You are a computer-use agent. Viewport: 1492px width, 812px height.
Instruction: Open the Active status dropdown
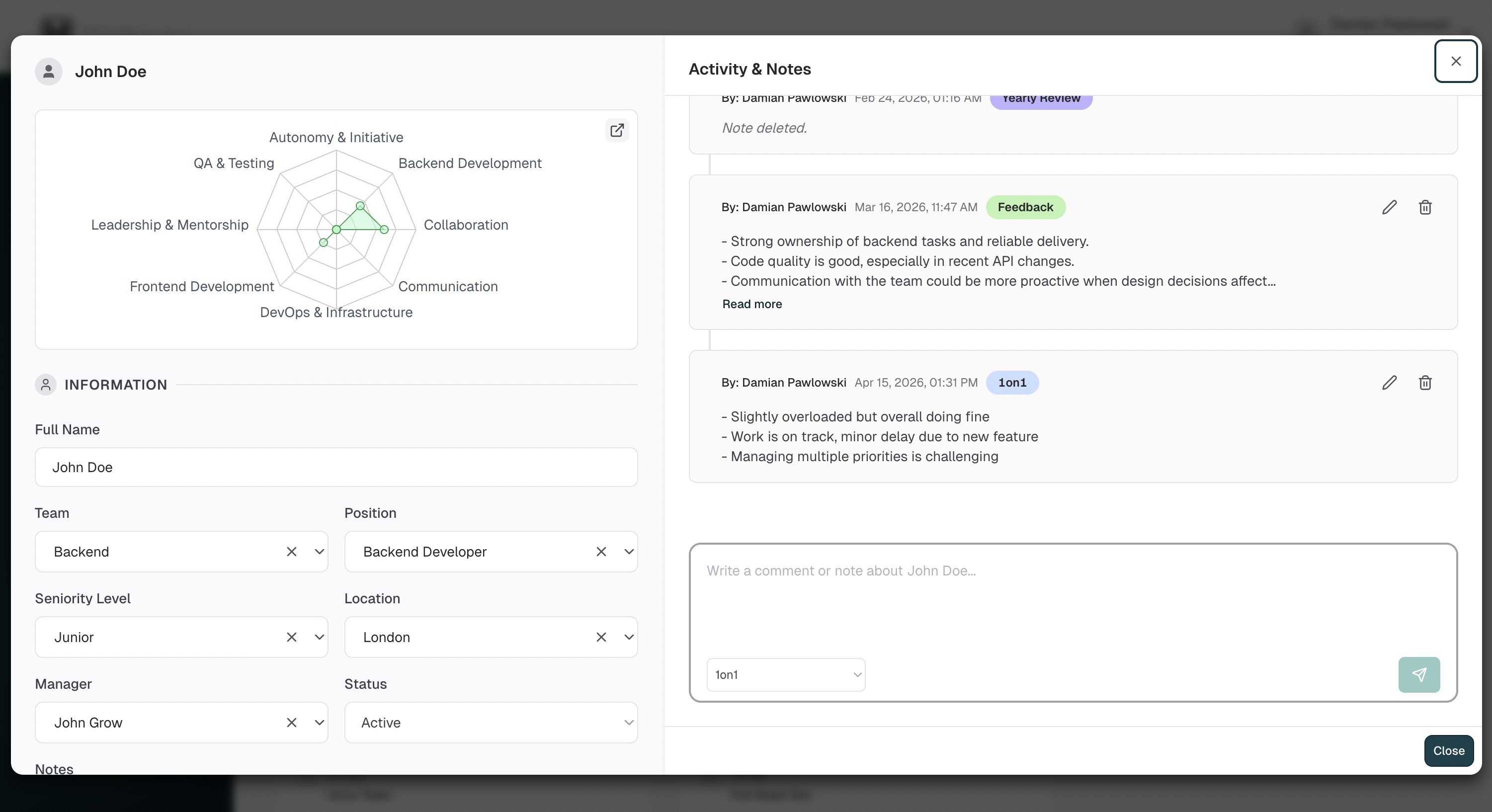pyautogui.click(x=491, y=722)
